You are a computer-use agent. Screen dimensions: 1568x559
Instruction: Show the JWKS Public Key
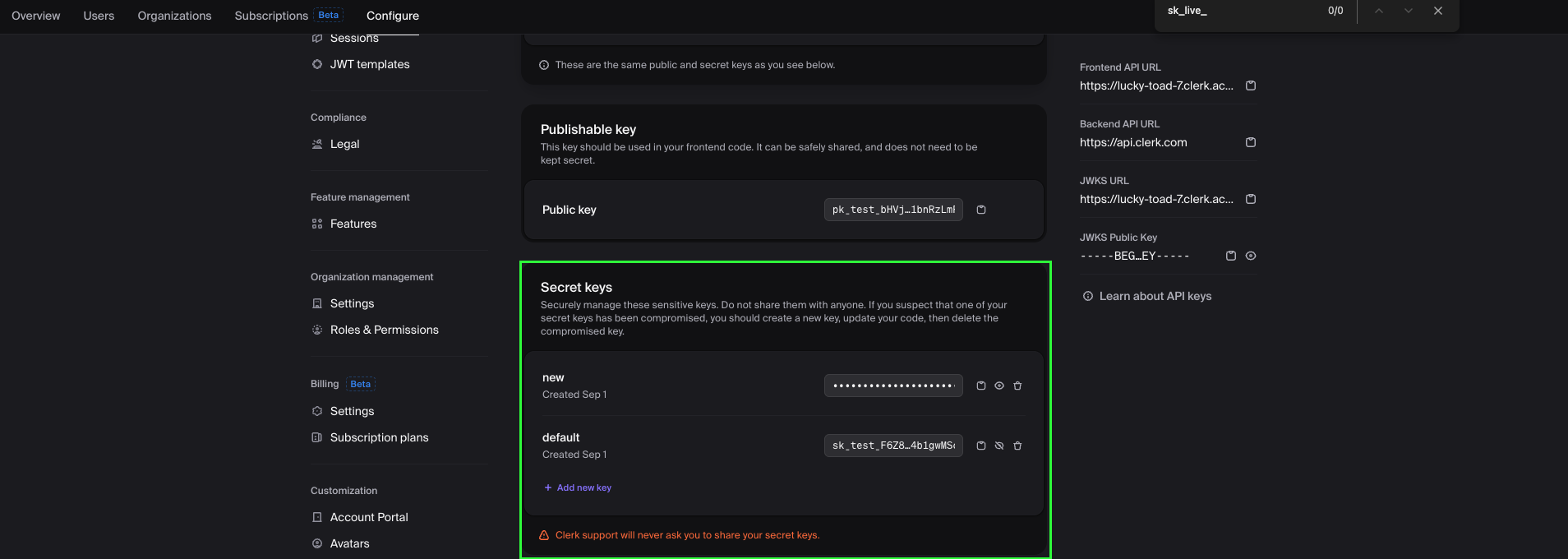[x=1251, y=256]
